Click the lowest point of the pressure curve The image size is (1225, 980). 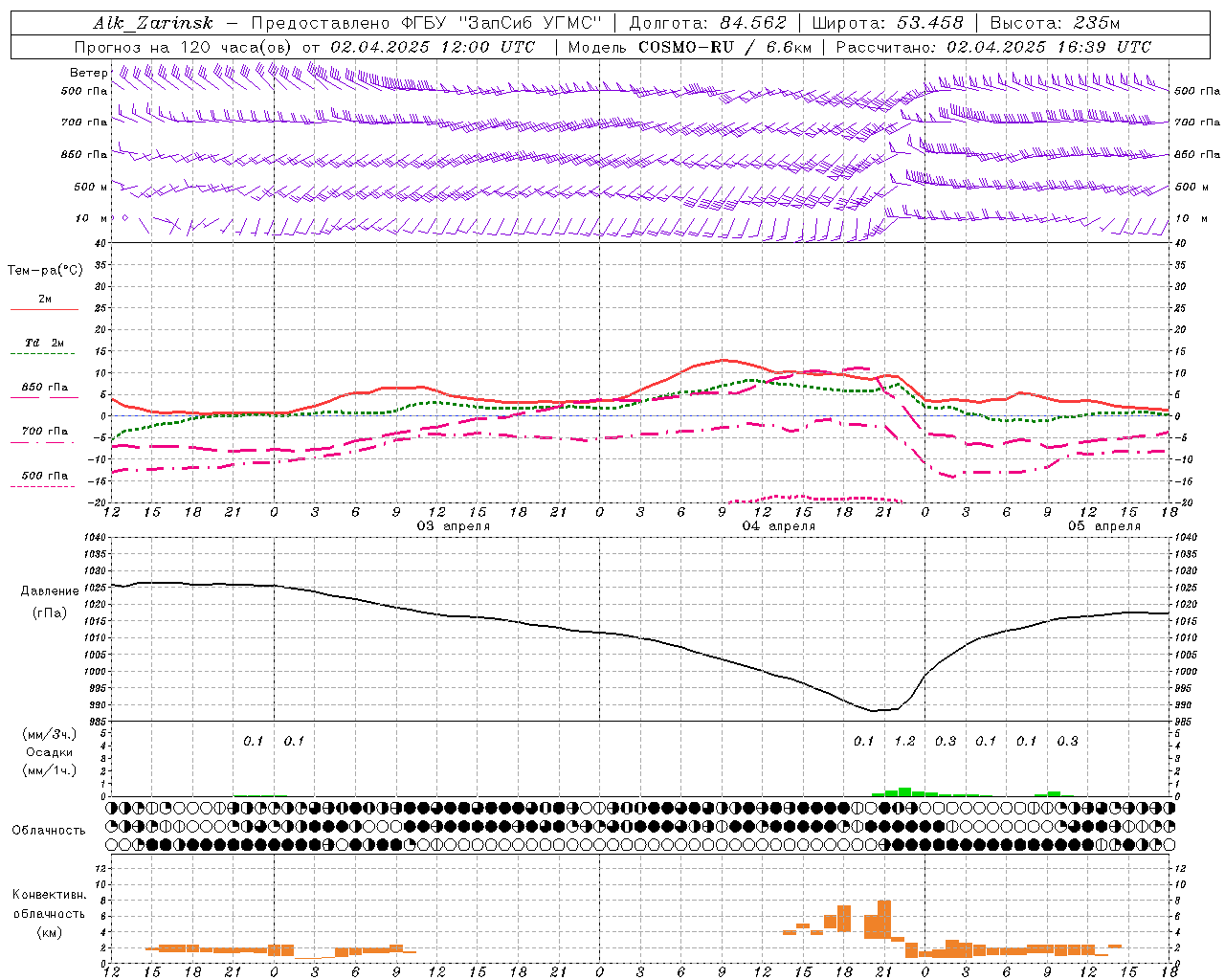(x=873, y=710)
